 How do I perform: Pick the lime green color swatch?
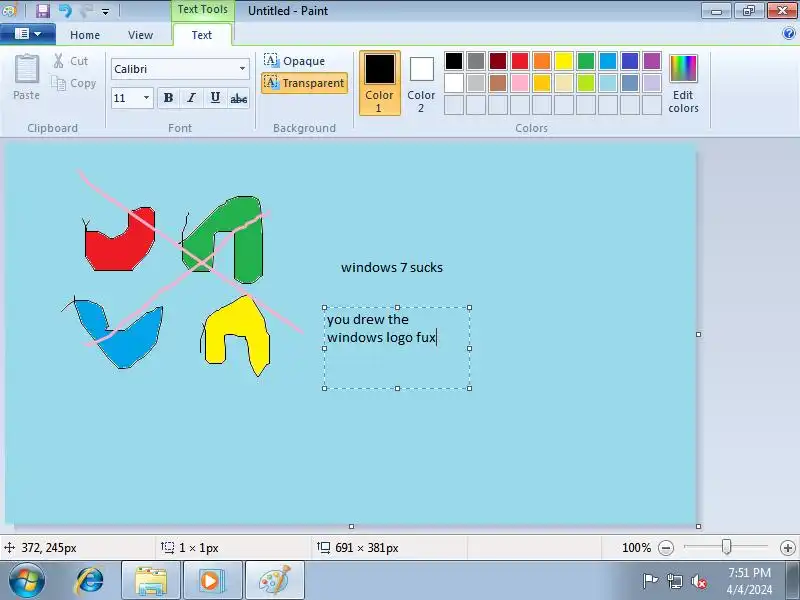tap(586, 83)
